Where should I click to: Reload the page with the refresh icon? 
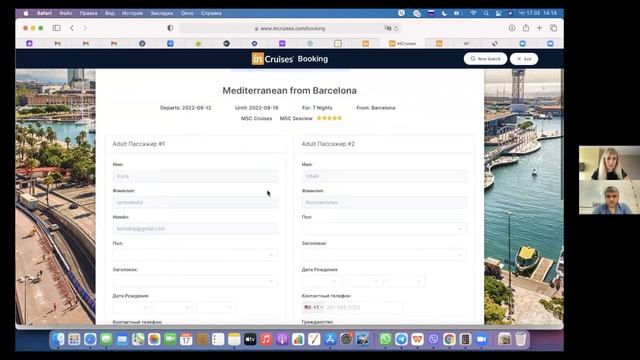coord(396,28)
